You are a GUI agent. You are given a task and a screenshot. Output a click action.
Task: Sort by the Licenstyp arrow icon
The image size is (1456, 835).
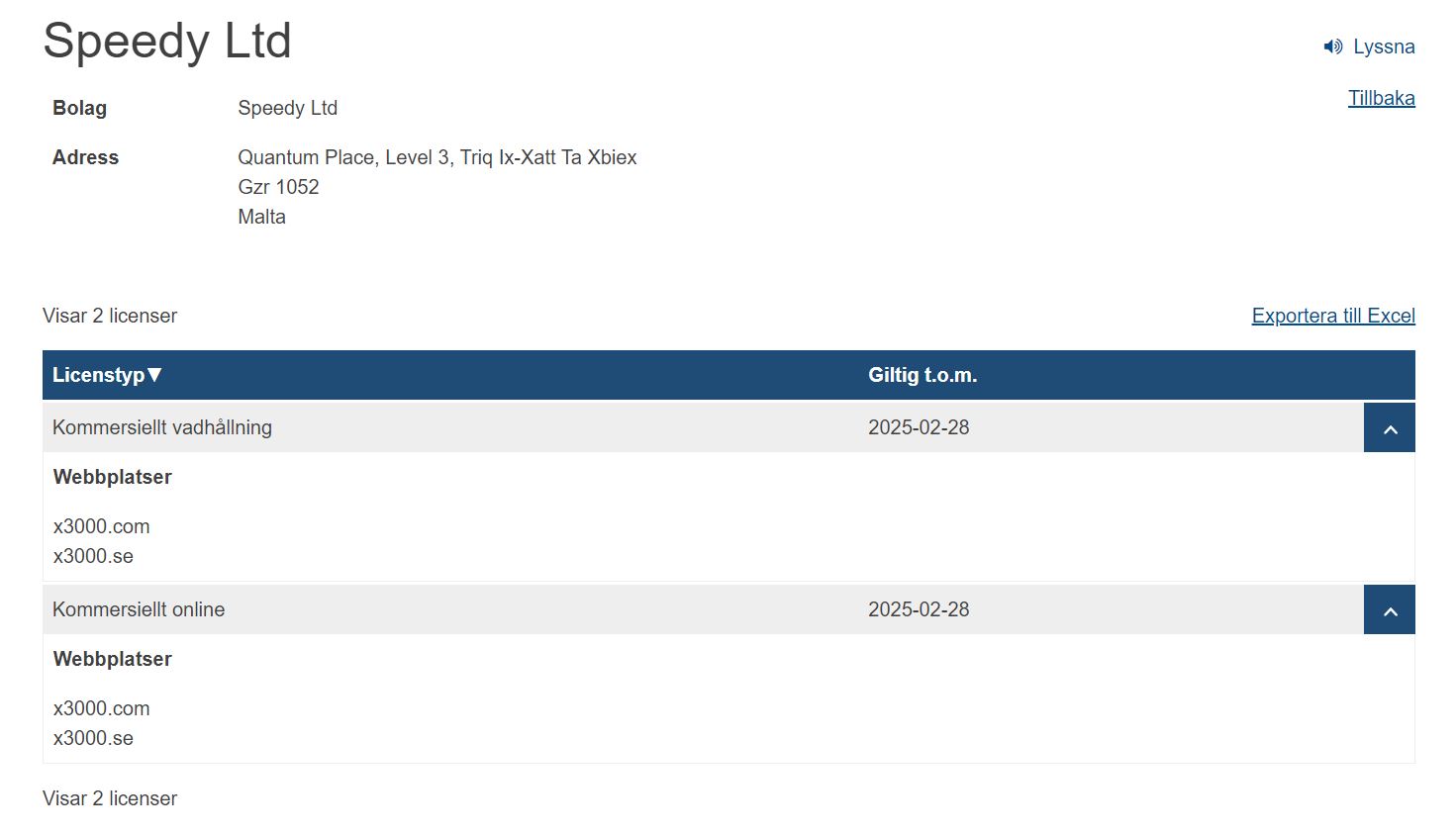154,375
